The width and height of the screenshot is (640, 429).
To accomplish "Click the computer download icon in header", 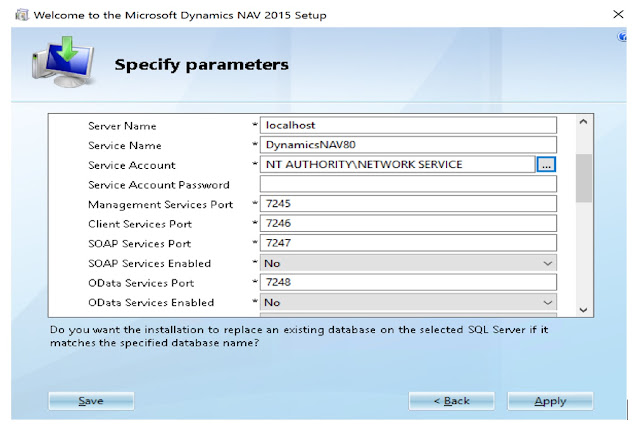I will (63, 62).
